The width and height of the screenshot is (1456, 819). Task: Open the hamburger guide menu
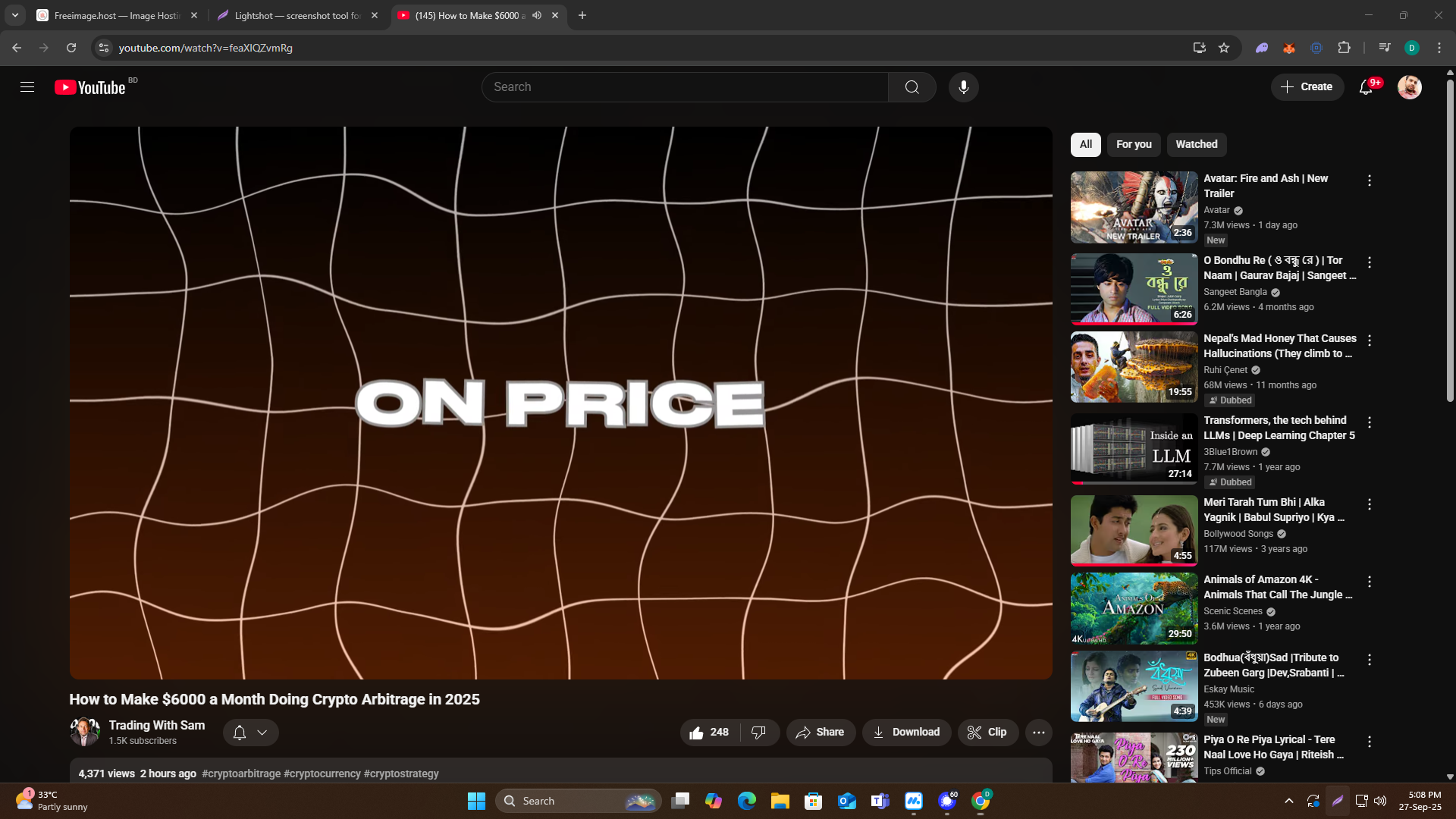coord(27,87)
